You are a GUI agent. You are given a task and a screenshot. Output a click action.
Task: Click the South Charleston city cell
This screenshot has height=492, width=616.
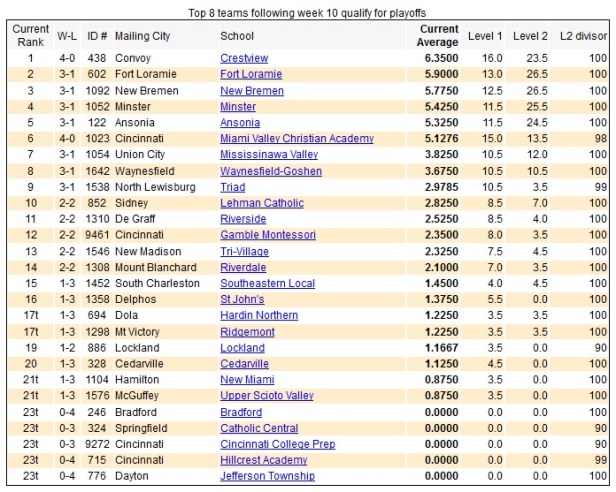pyautogui.click(x=157, y=283)
